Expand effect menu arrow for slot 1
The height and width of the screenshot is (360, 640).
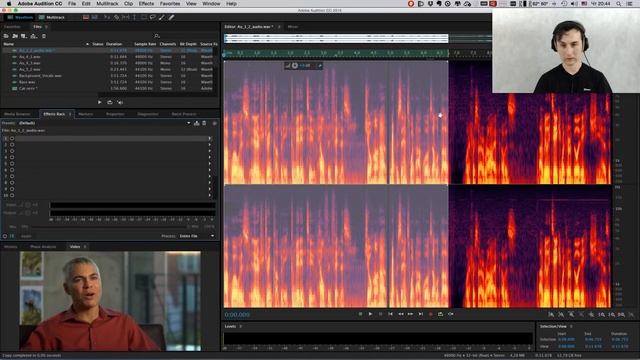click(210, 138)
